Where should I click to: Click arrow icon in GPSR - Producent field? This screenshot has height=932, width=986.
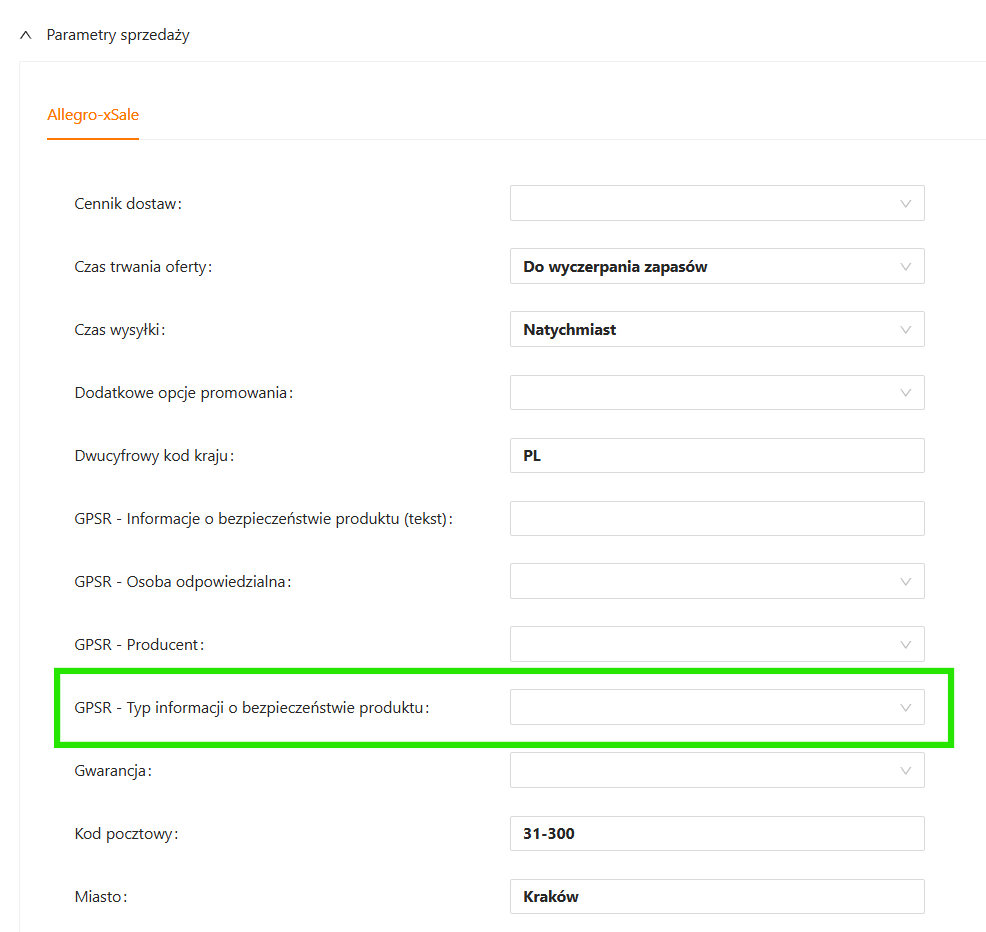[905, 645]
